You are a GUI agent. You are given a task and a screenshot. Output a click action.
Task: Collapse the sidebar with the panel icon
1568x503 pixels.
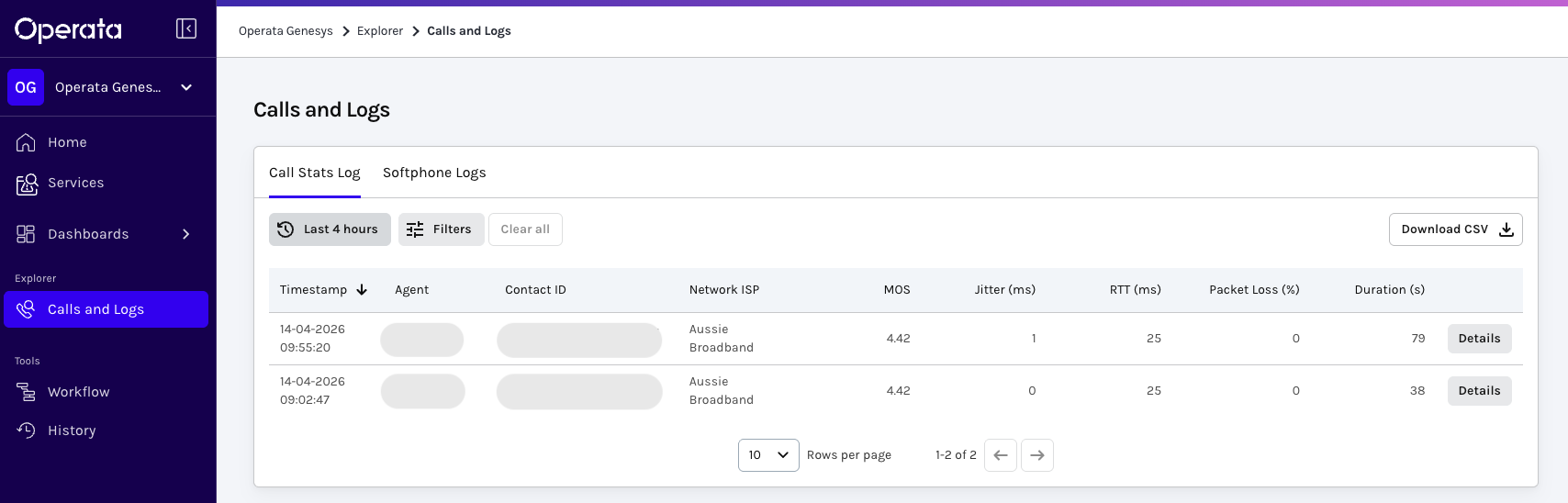186,28
